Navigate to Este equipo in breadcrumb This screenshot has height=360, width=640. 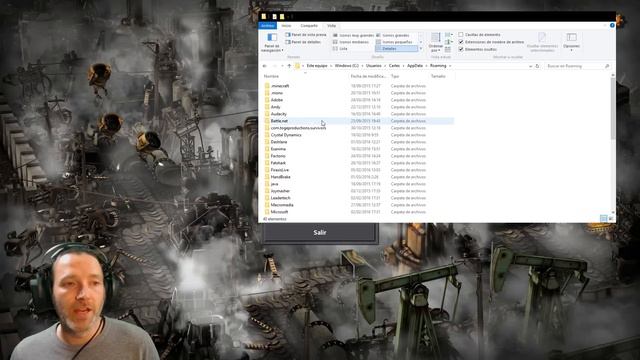pyautogui.click(x=317, y=66)
